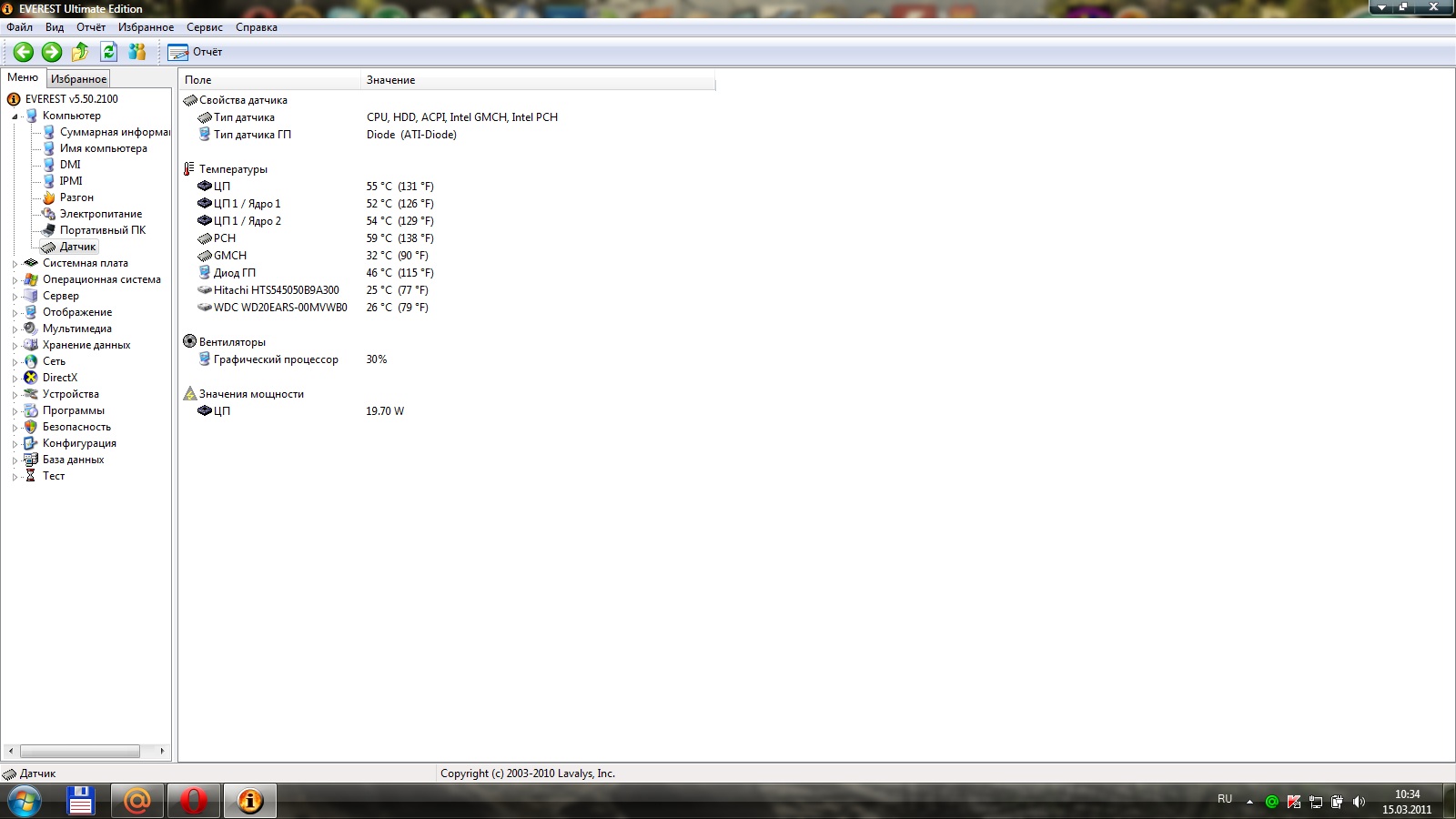
Task: Expand the Системная плата node
Action: (15, 264)
